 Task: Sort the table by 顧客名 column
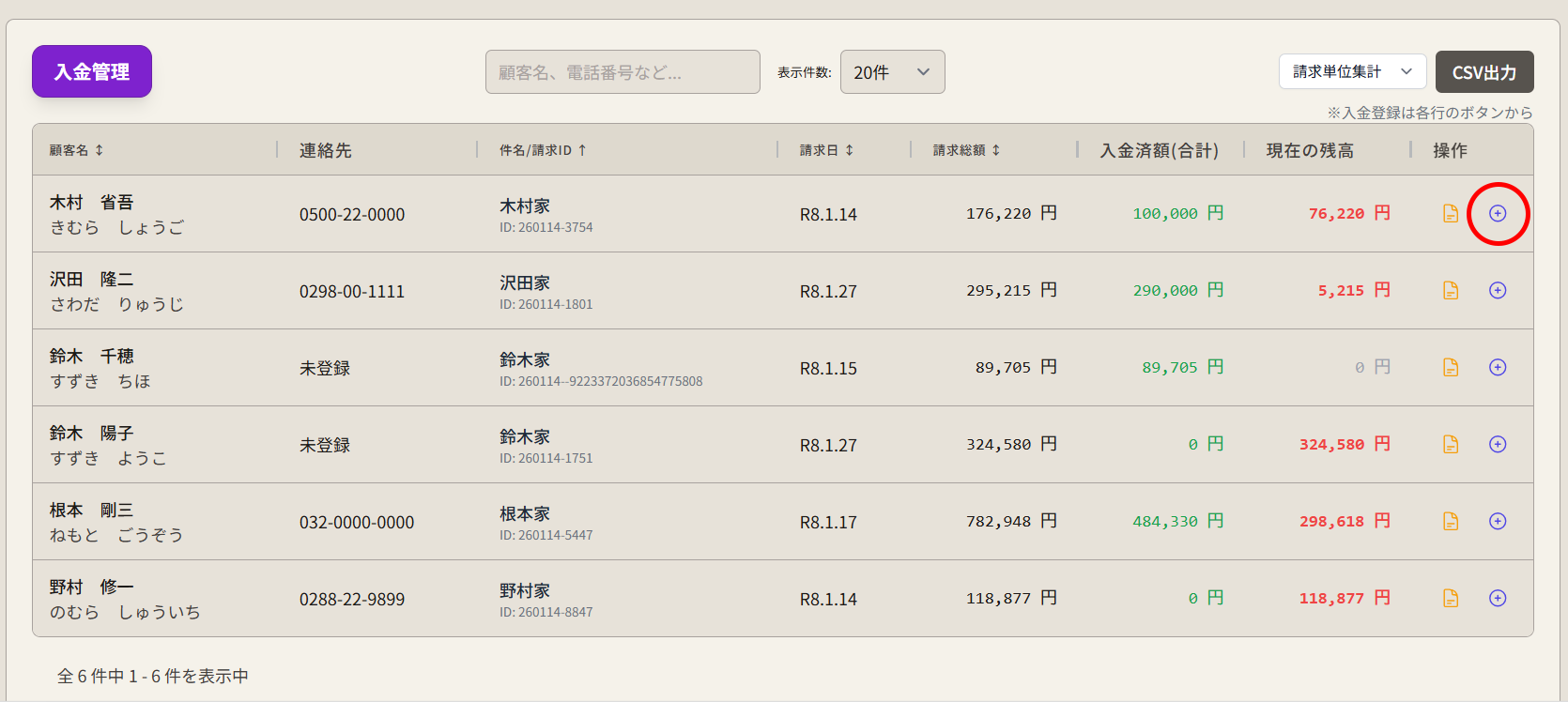tap(76, 150)
